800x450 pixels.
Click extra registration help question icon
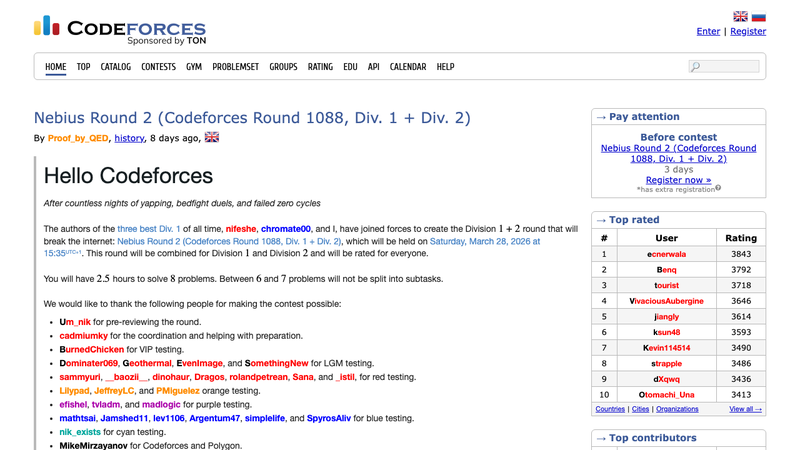pyautogui.click(x=718, y=188)
